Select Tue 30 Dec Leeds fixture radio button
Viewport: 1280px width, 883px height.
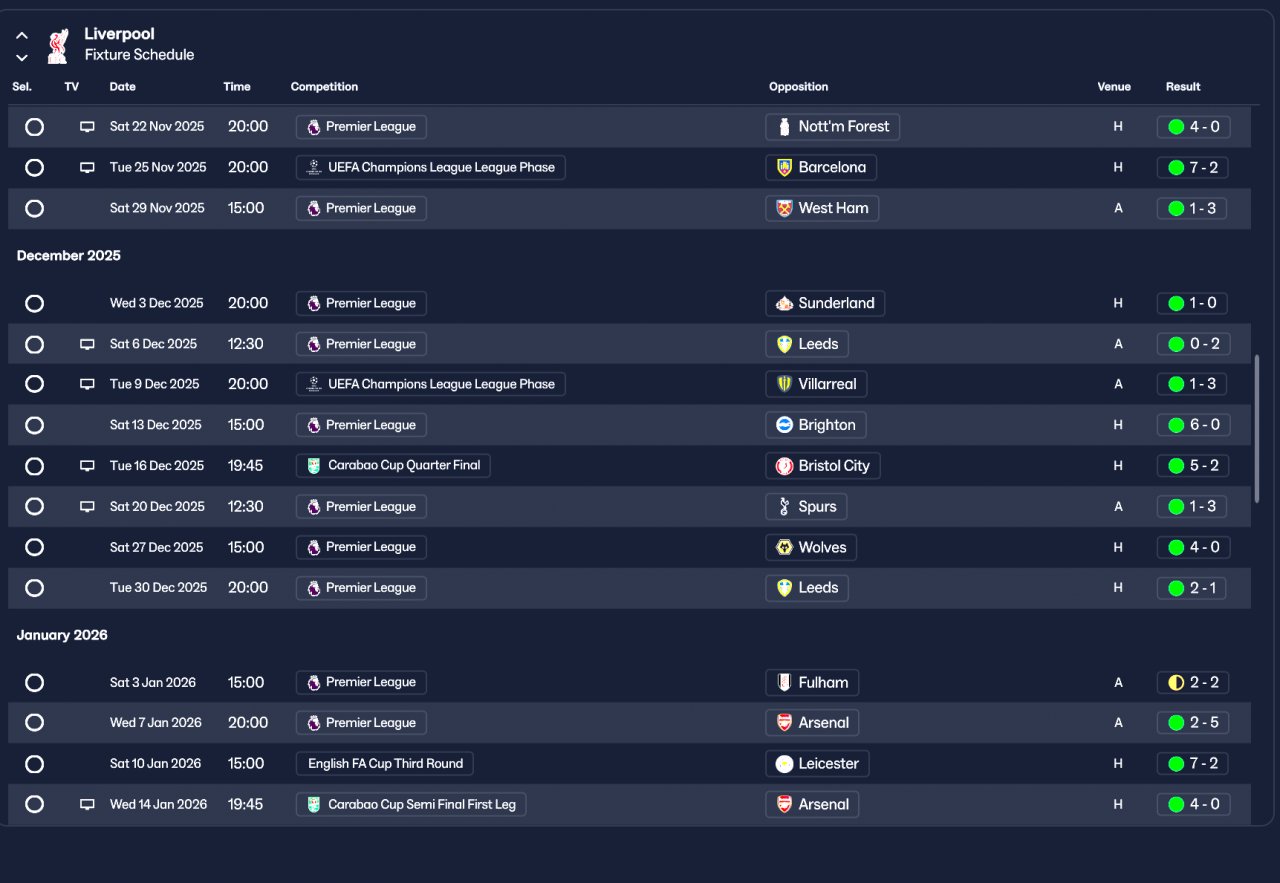(34, 588)
